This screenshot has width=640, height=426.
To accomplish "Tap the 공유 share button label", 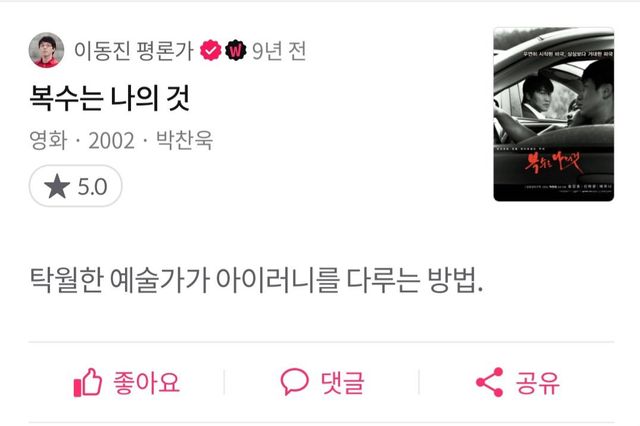I will tap(538, 383).
